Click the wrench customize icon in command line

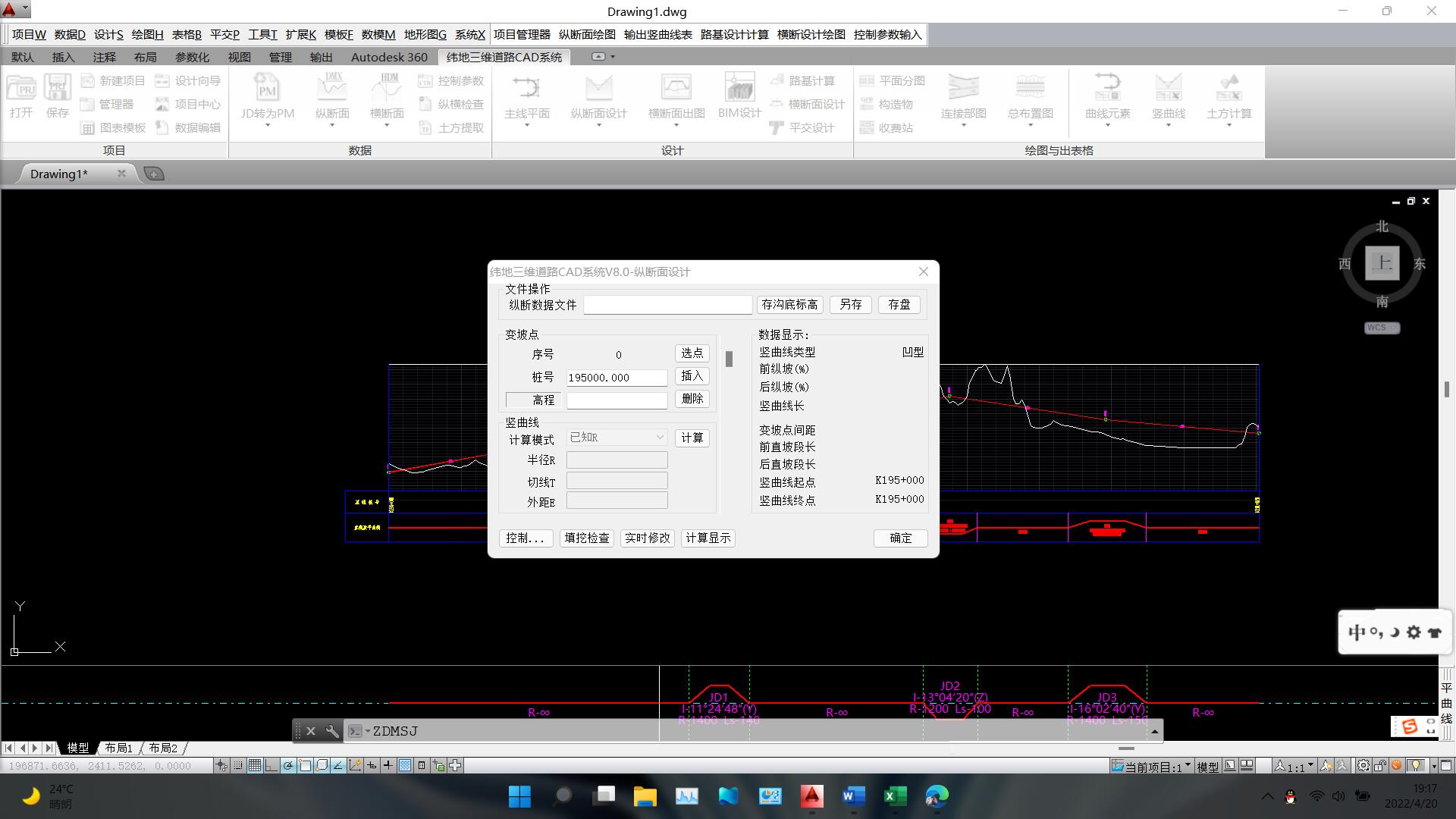(x=332, y=731)
